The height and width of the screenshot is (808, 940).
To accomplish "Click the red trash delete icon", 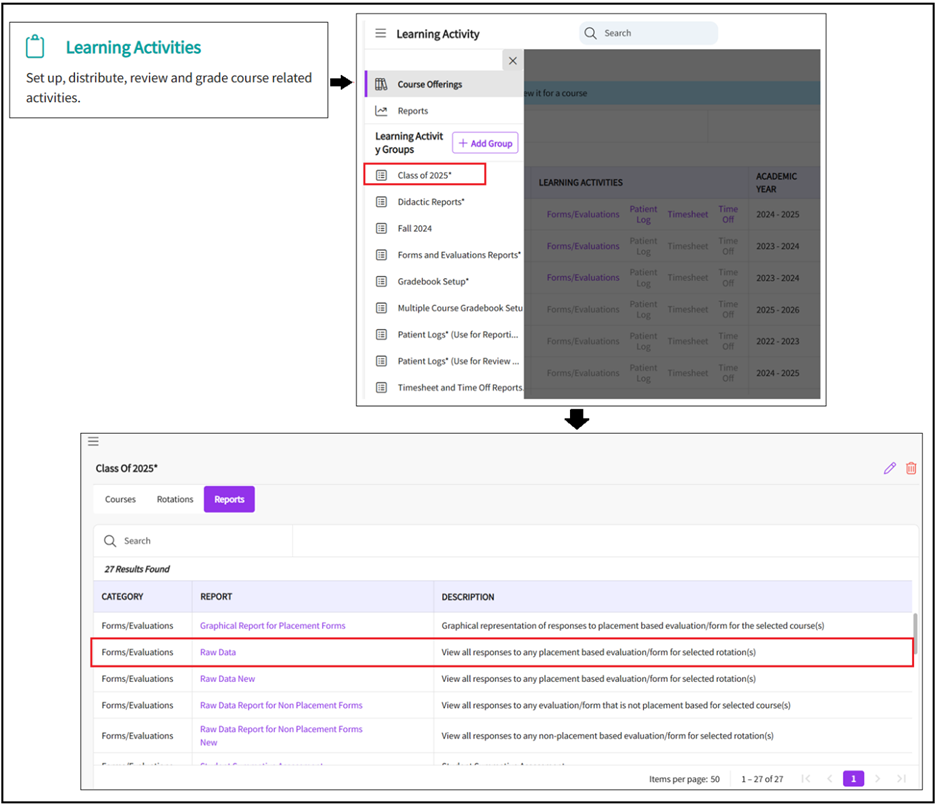I will 911,468.
